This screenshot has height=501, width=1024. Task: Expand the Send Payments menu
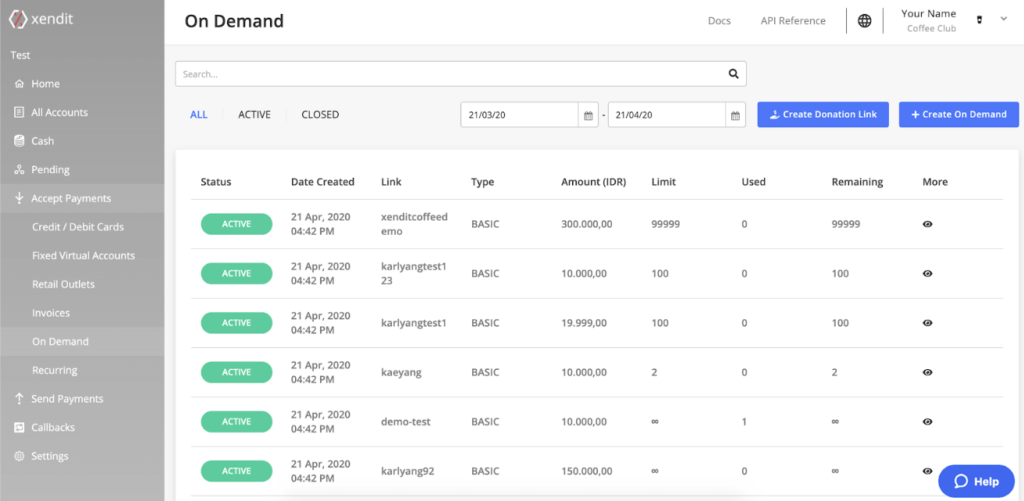[x=82, y=399]
